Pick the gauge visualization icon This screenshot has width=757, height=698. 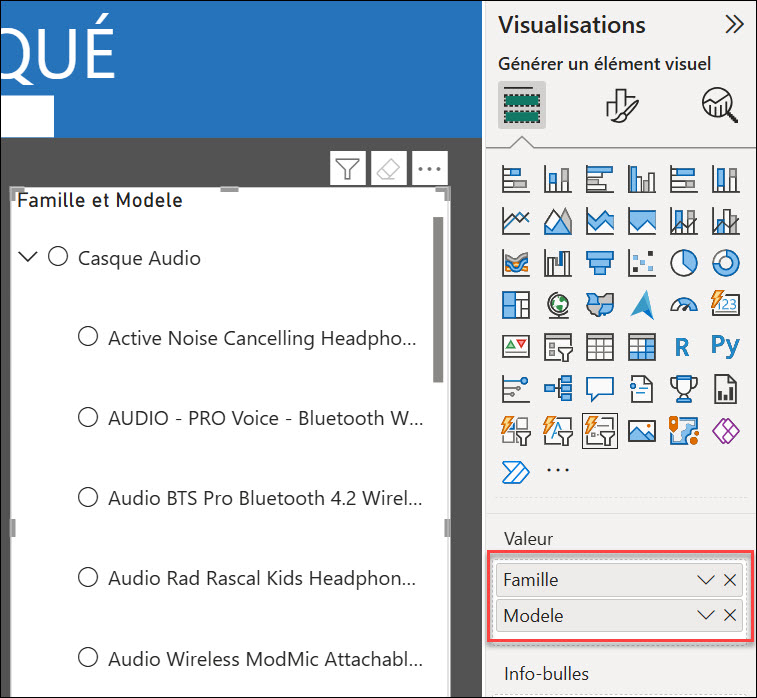coord(683,304)
